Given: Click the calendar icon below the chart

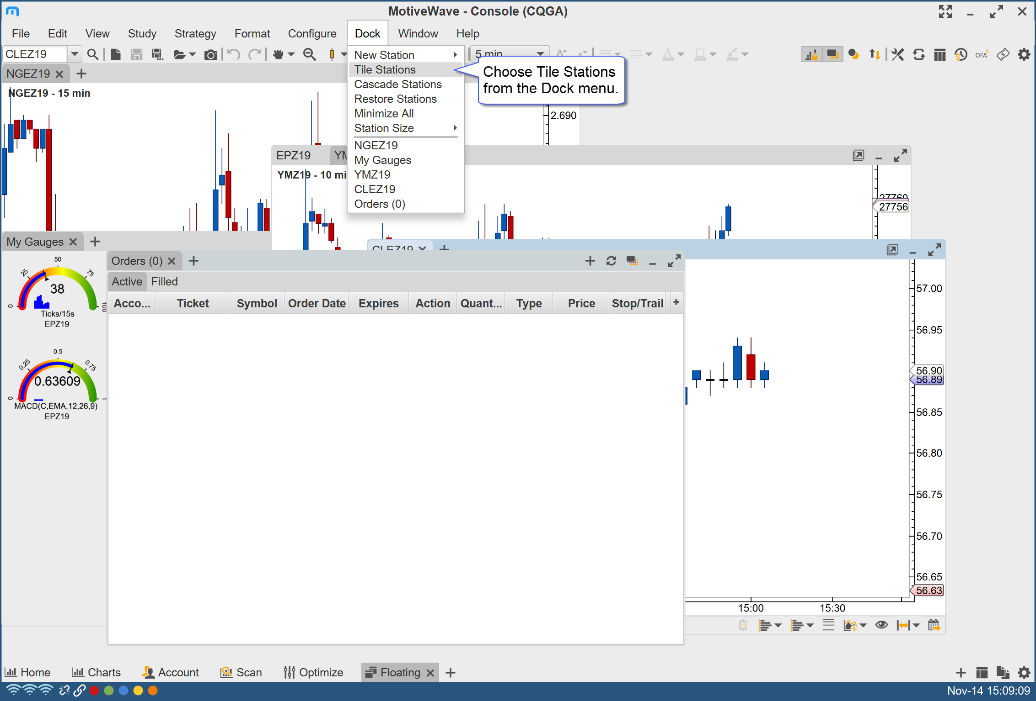Looking at the screenshot, I should pyautogui.click(x=934, y=625).
